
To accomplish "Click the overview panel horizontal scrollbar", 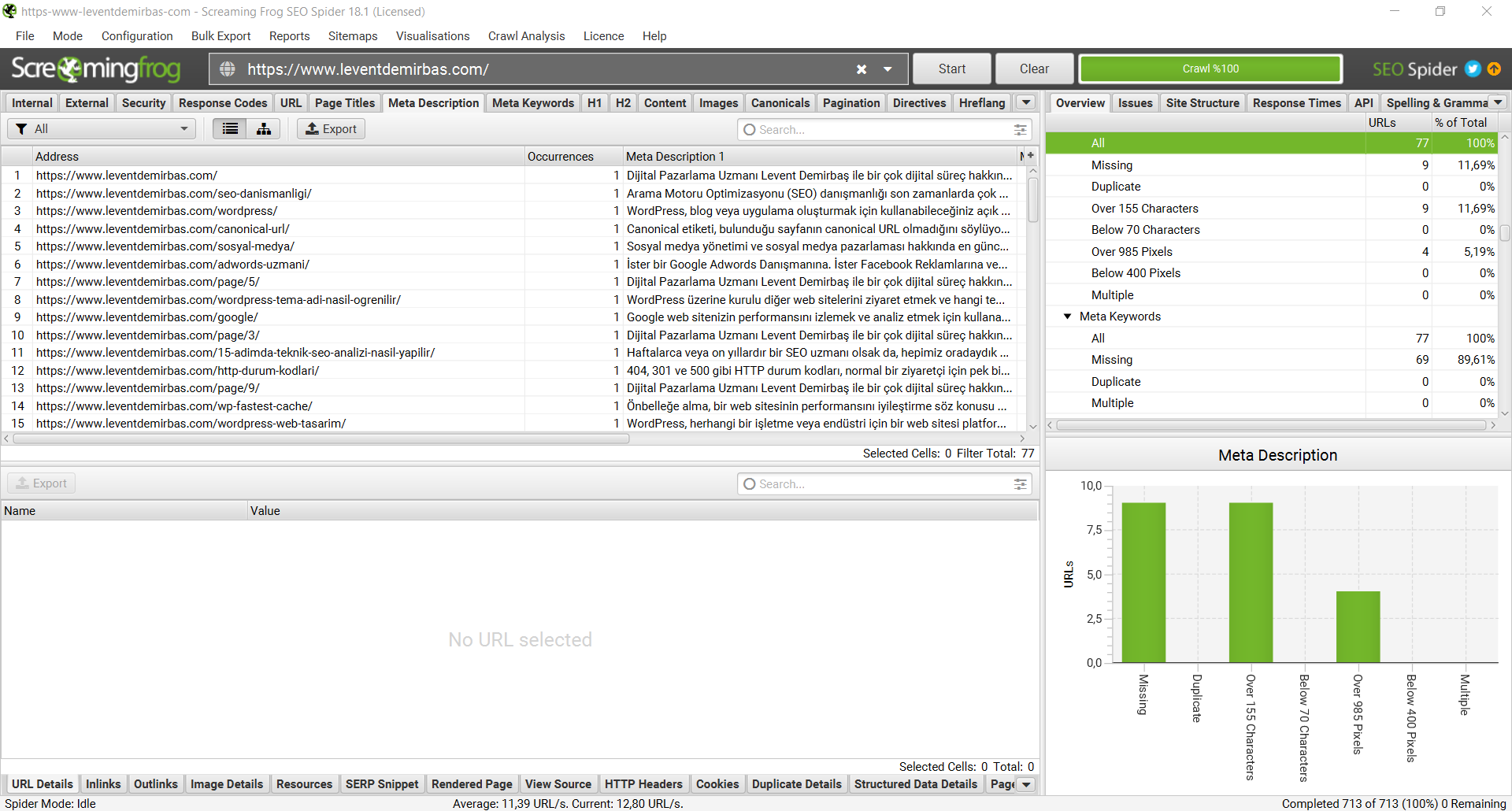I will point(1271,425).
